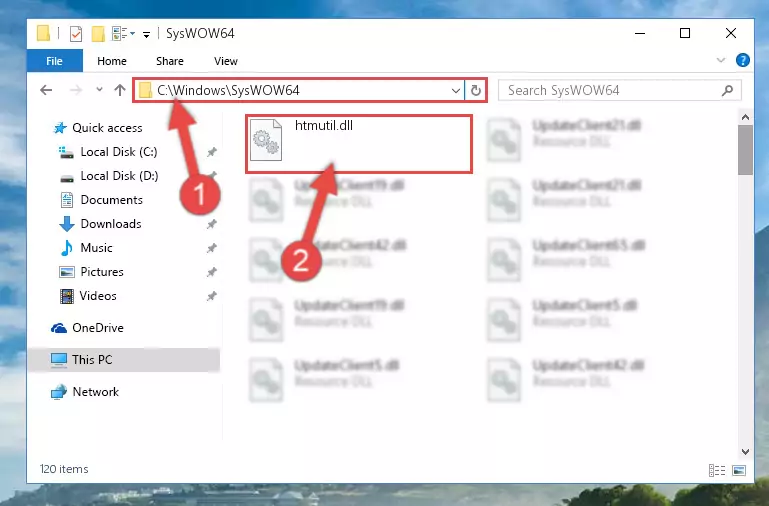Open Local Disk (D:) in sidebar

(119, 176)
